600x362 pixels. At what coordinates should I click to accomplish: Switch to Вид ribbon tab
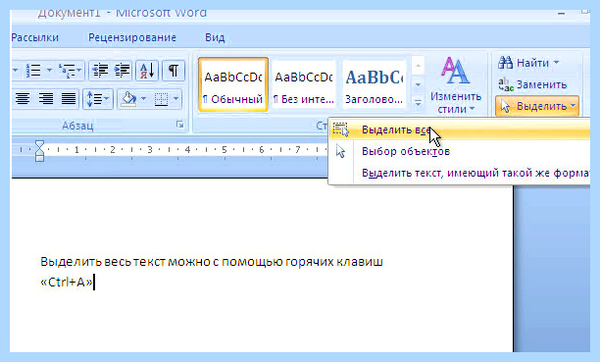[x=215, y=38]
